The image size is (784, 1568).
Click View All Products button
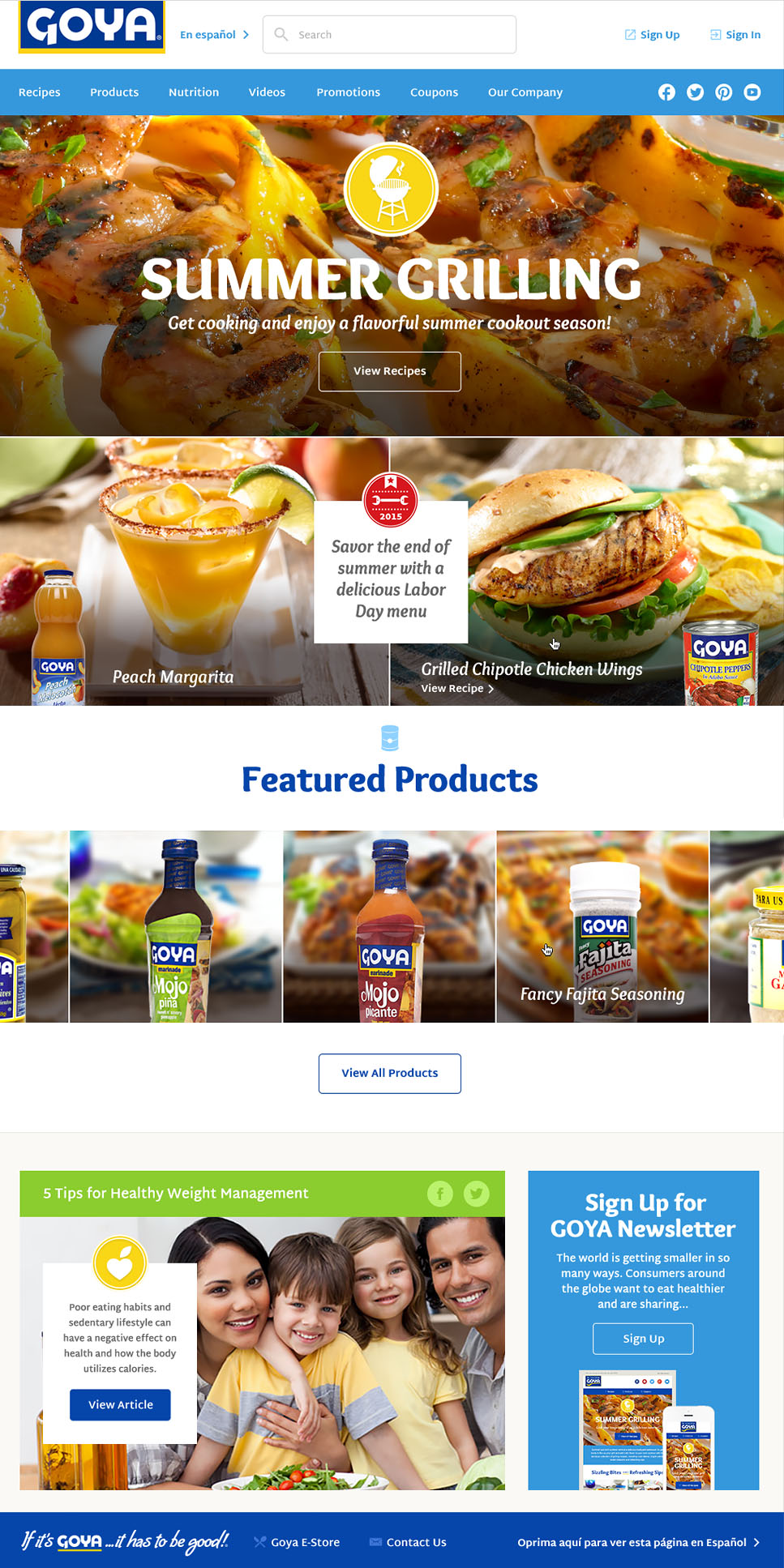pyautogui.click(x=390, y=1073)
